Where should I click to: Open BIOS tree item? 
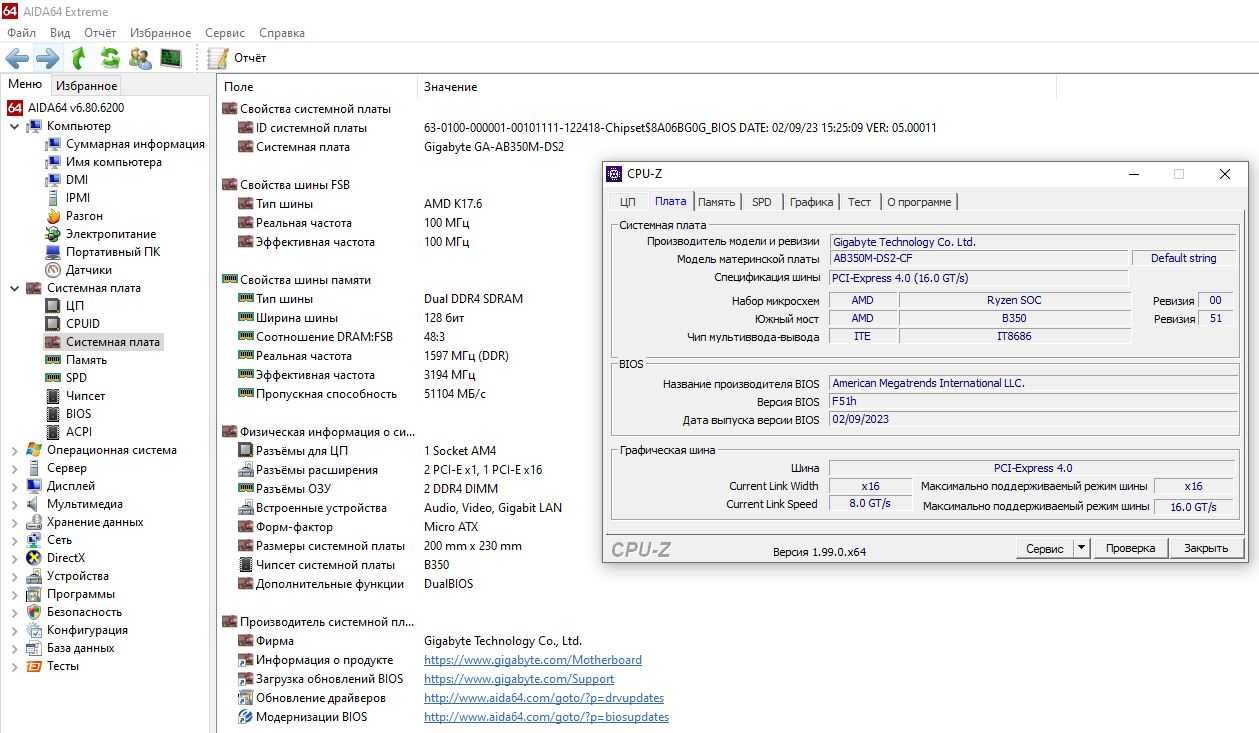click(x=78, y=414)
